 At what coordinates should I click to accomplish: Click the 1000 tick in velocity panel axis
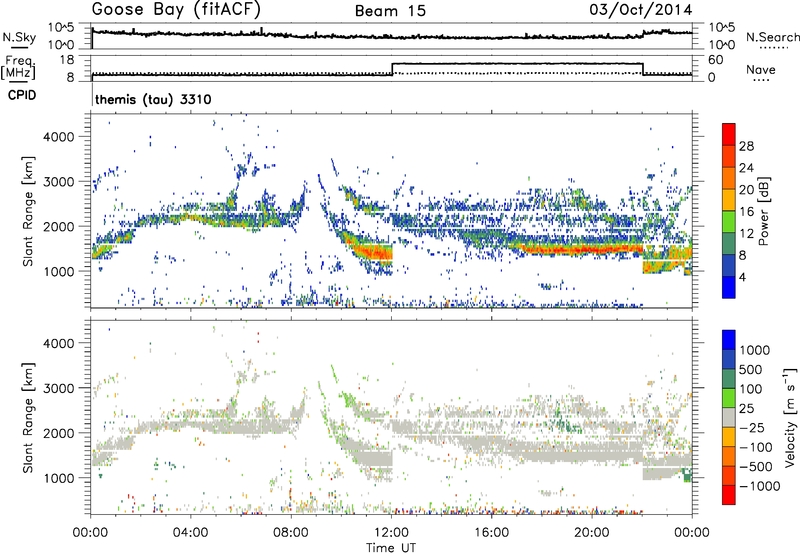coord(59,478)
